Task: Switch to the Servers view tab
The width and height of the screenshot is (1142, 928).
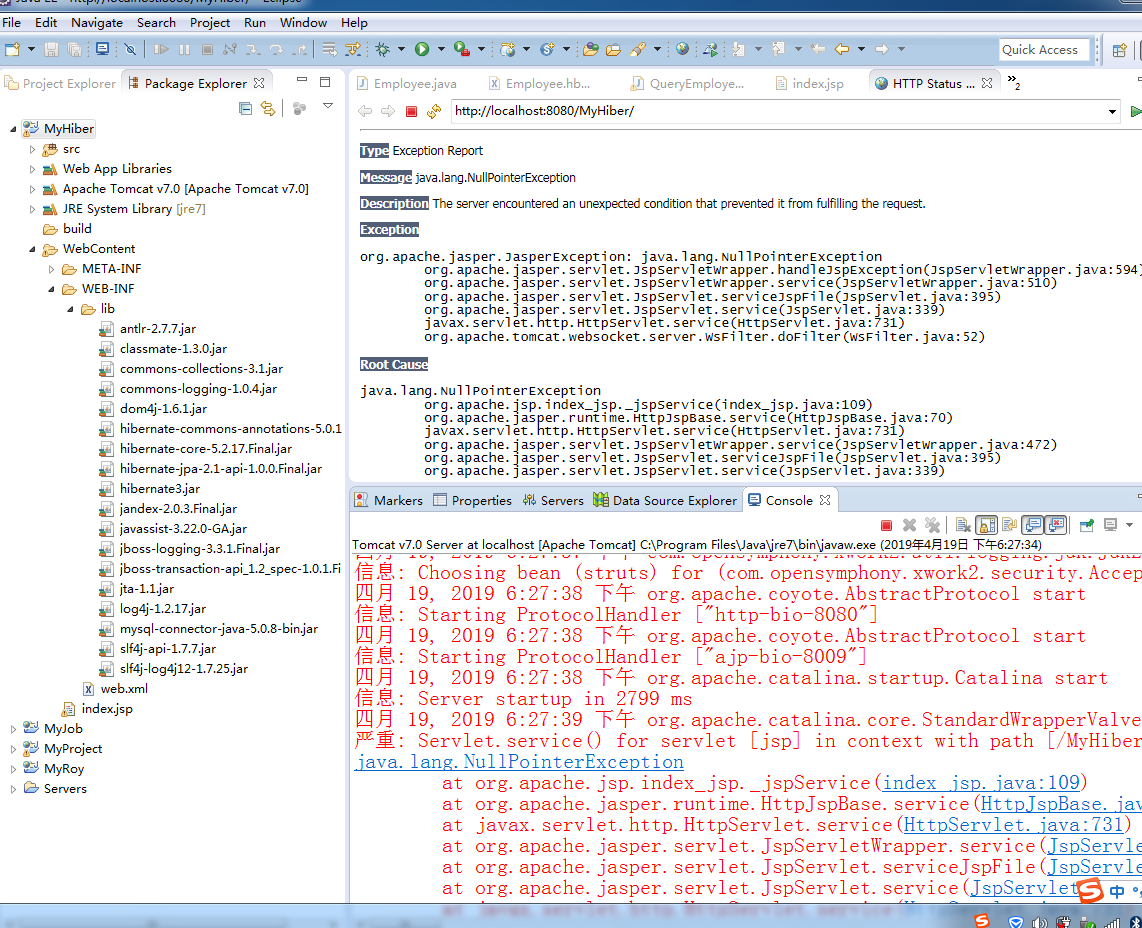Action: point(554,500)
